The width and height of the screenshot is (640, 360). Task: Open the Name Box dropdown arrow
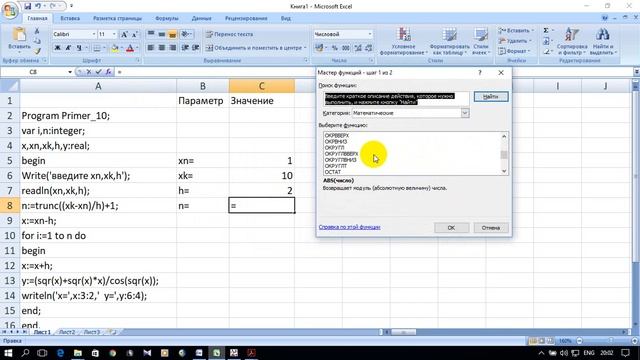tap(70, 72)
